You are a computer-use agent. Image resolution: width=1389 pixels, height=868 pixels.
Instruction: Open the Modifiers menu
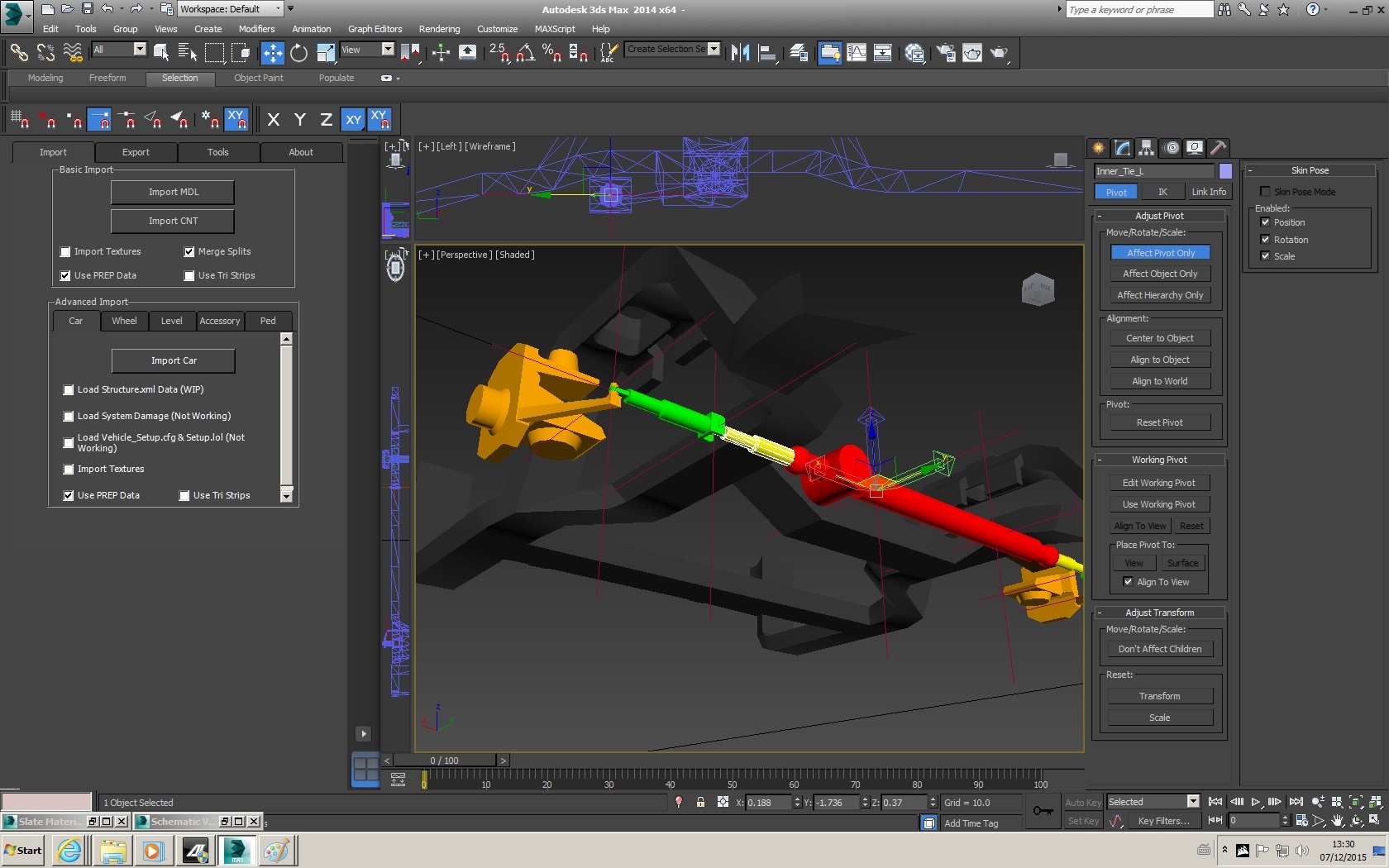256,29
